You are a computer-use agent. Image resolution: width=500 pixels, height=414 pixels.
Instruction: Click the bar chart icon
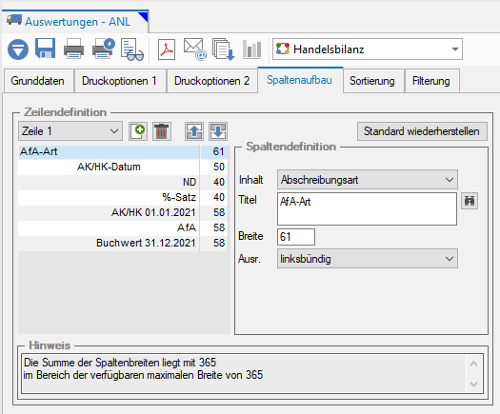tap(252, 49)
